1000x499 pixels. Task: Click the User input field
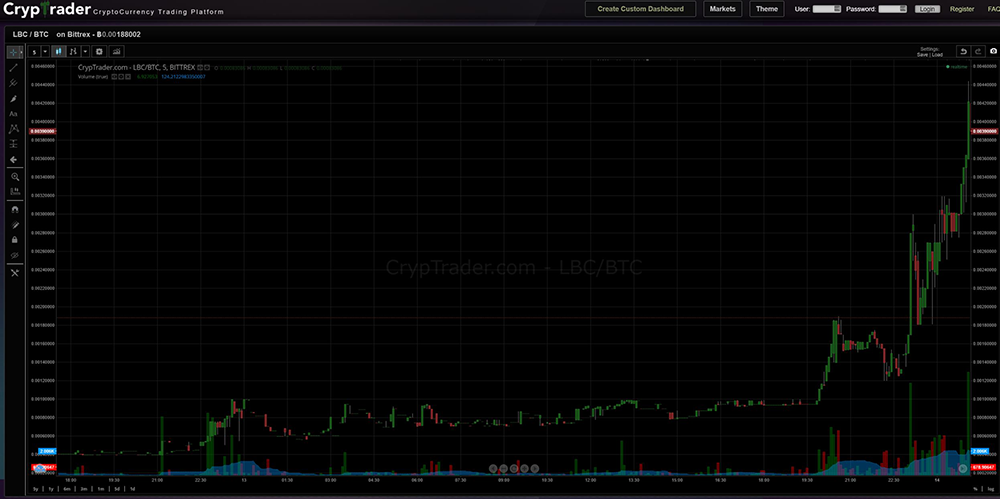(x=827, y=9)
